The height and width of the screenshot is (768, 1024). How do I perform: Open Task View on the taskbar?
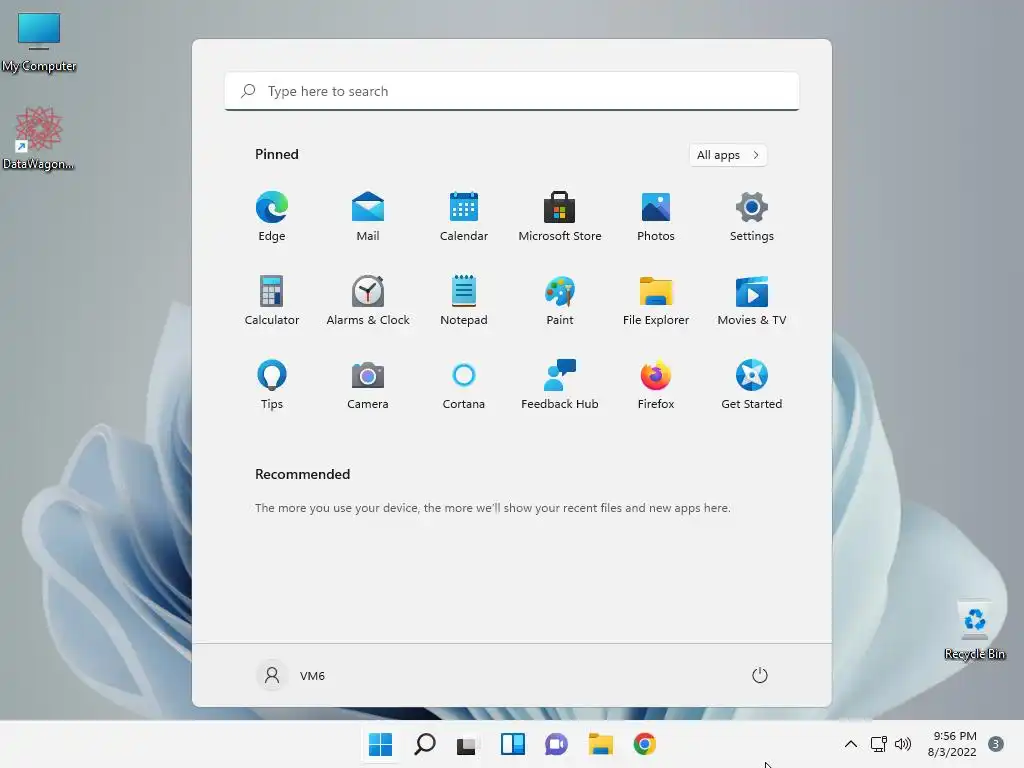pos(468,744)
